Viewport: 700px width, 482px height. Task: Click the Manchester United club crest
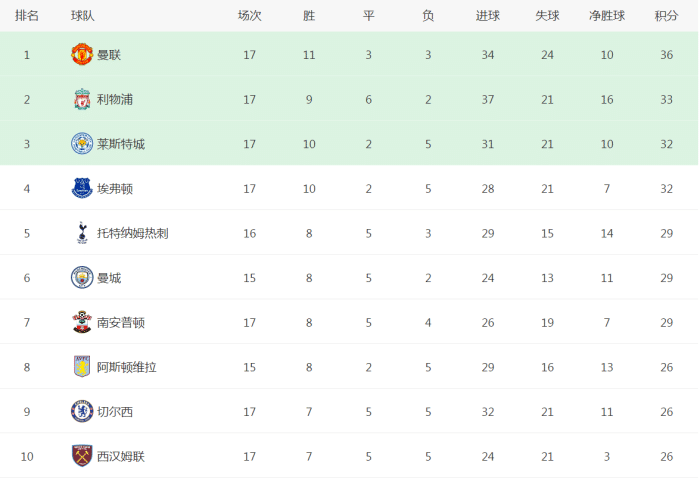point(82,55)
